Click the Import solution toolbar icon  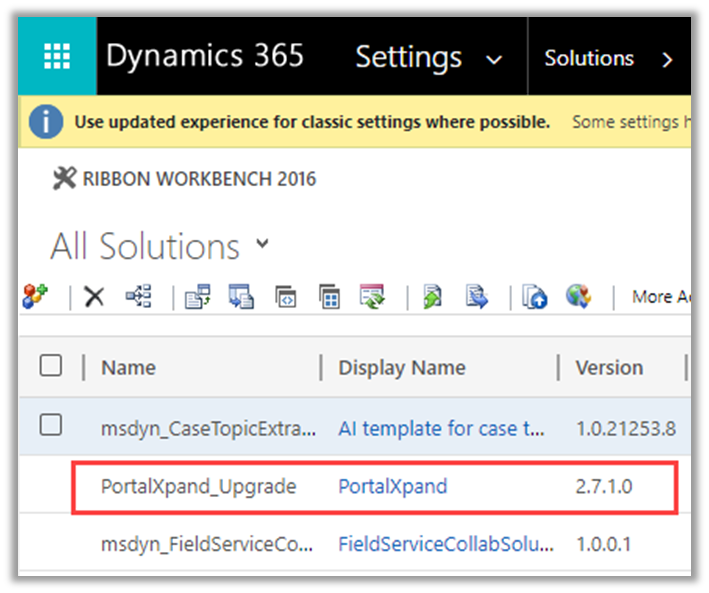pyautogui.click(x=433, y=296)
